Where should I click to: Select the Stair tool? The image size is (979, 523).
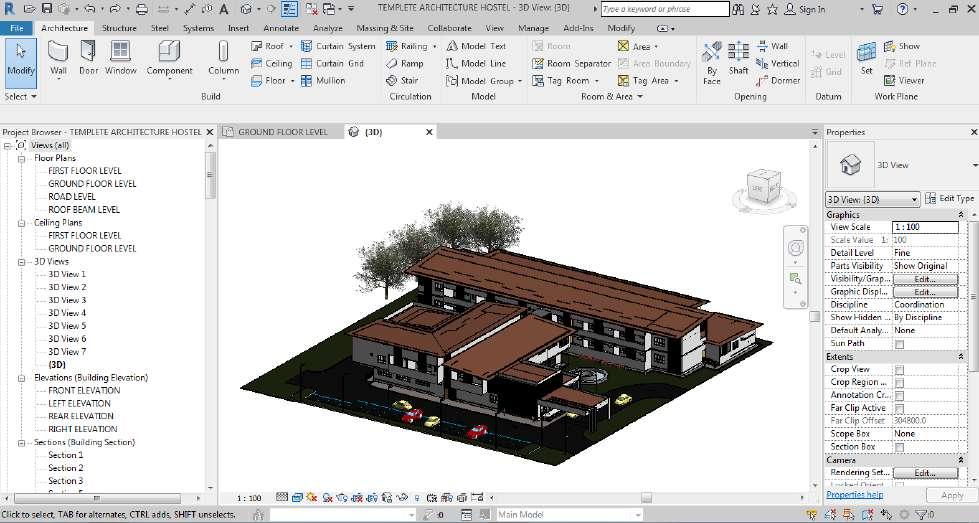pos(401,80)
